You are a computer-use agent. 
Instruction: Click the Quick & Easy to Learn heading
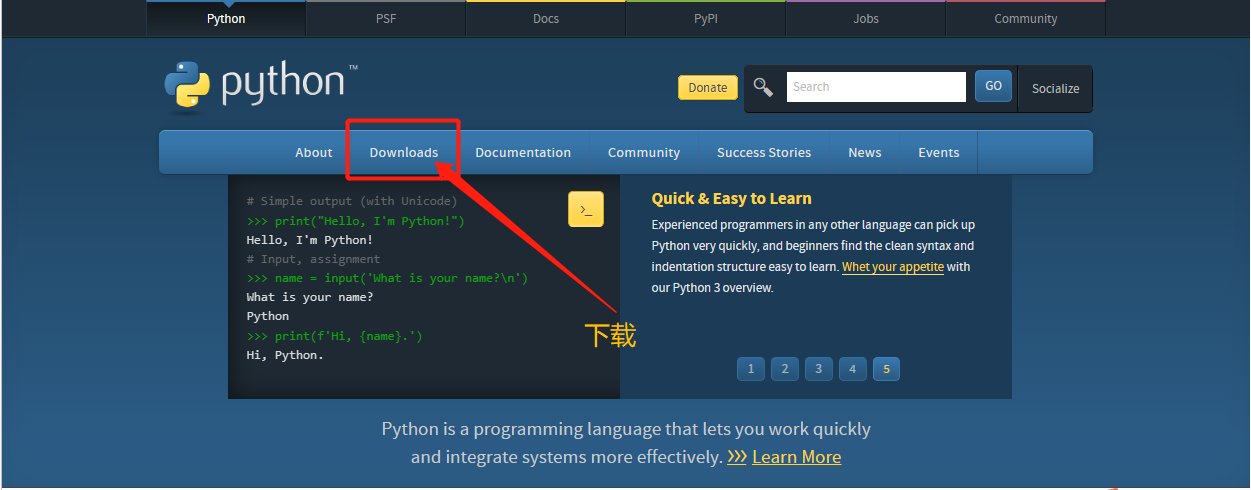tap(732, 198)
